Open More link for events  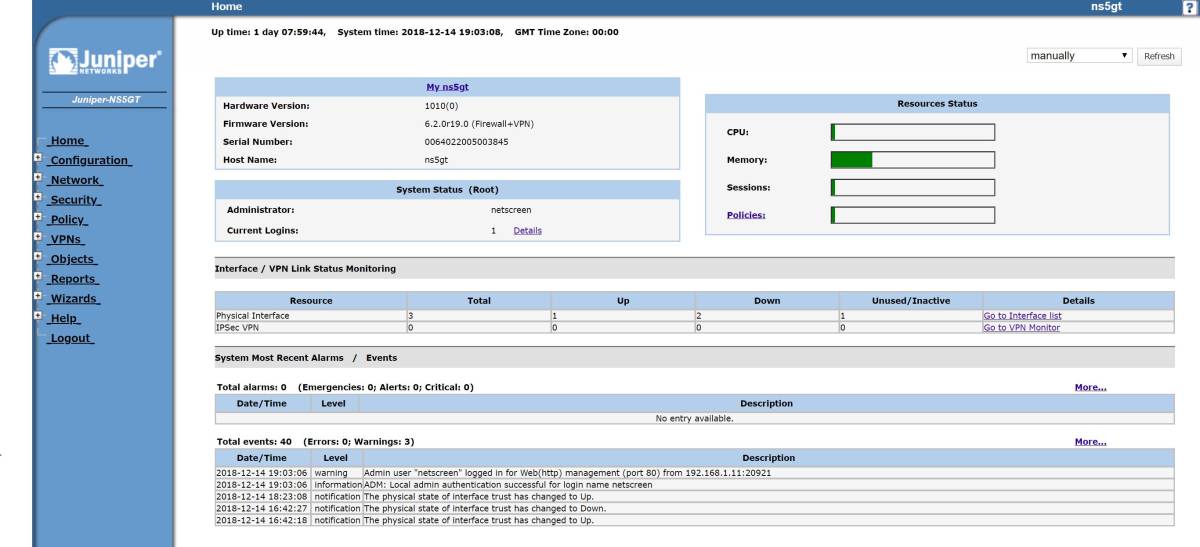pos(1089,441)
